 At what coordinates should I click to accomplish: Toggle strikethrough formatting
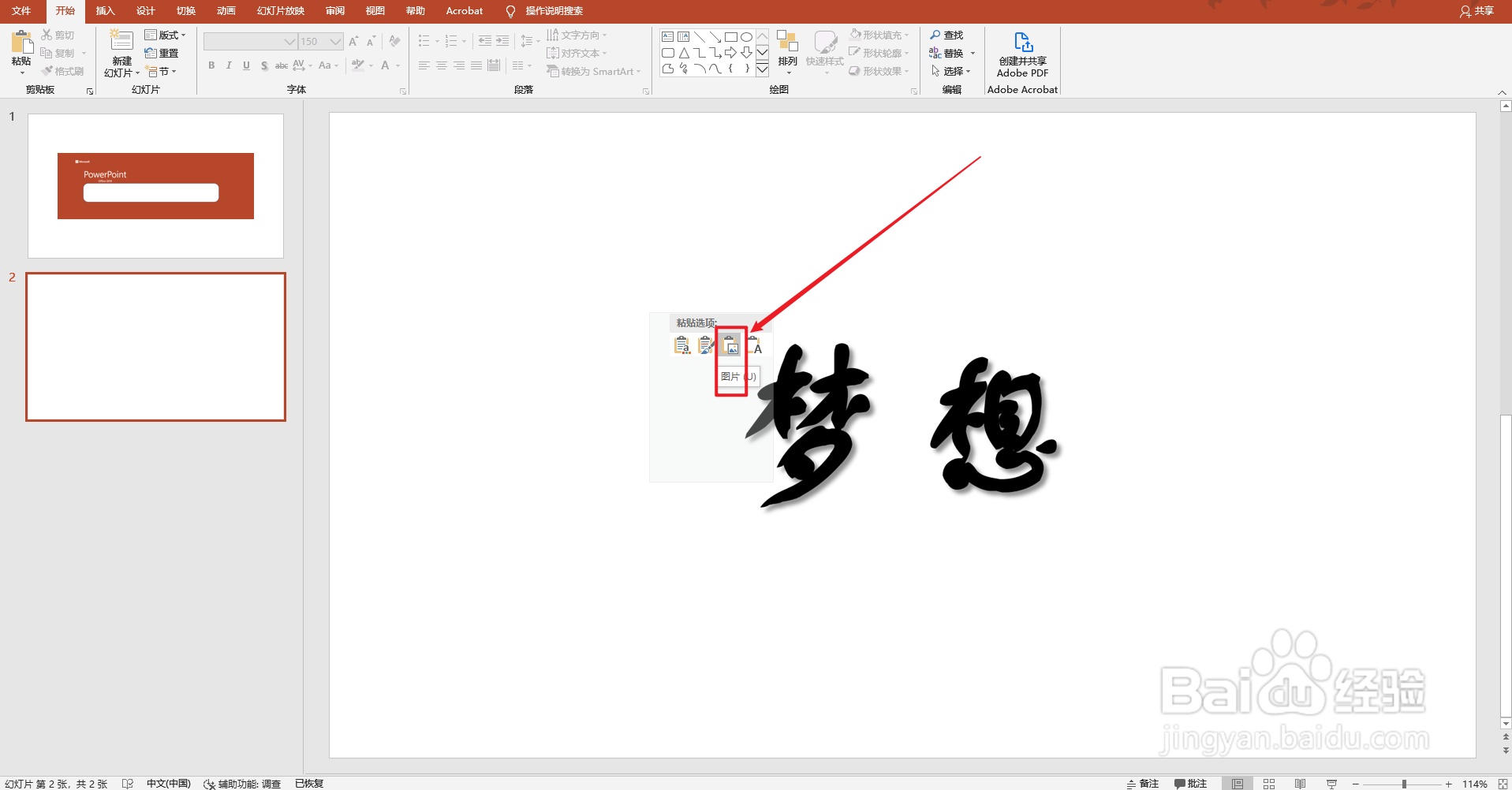pyautogui.click(x=281, y=65)
